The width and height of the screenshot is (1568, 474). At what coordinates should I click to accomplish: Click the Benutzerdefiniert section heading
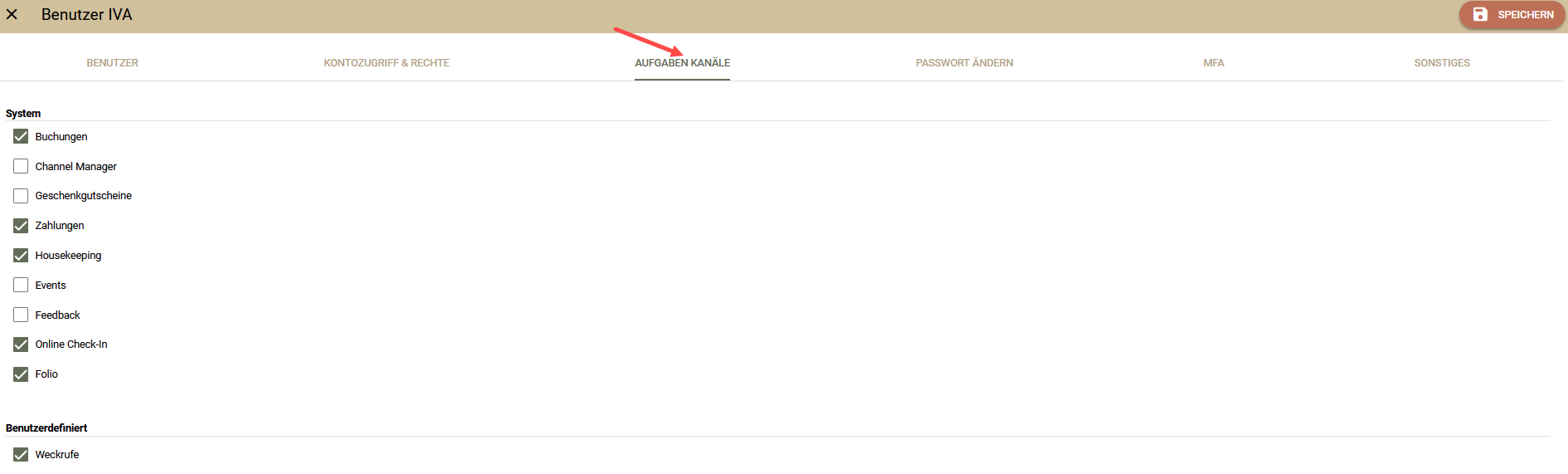point(46,428)
